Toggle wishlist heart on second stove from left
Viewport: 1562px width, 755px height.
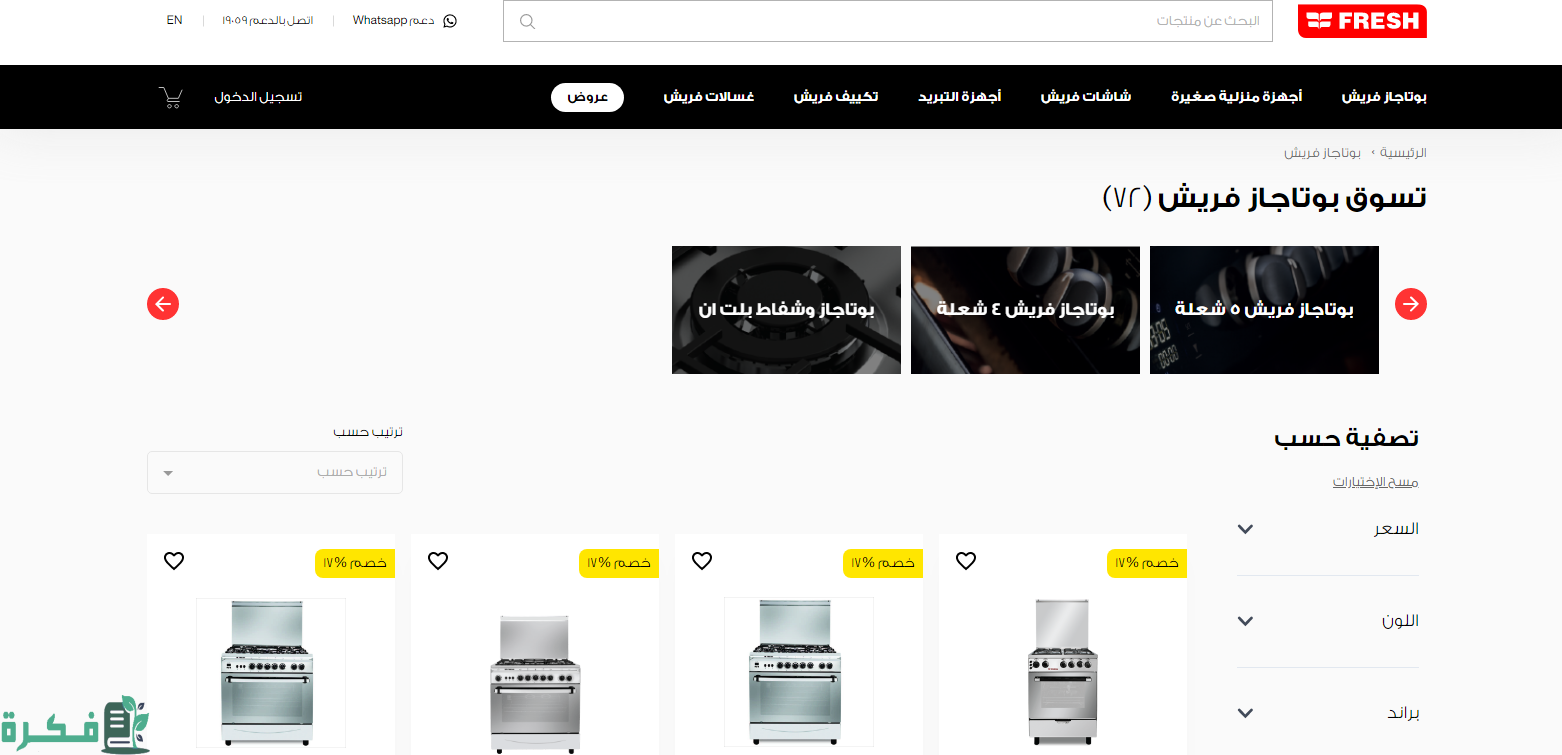(x=438, y=561)
